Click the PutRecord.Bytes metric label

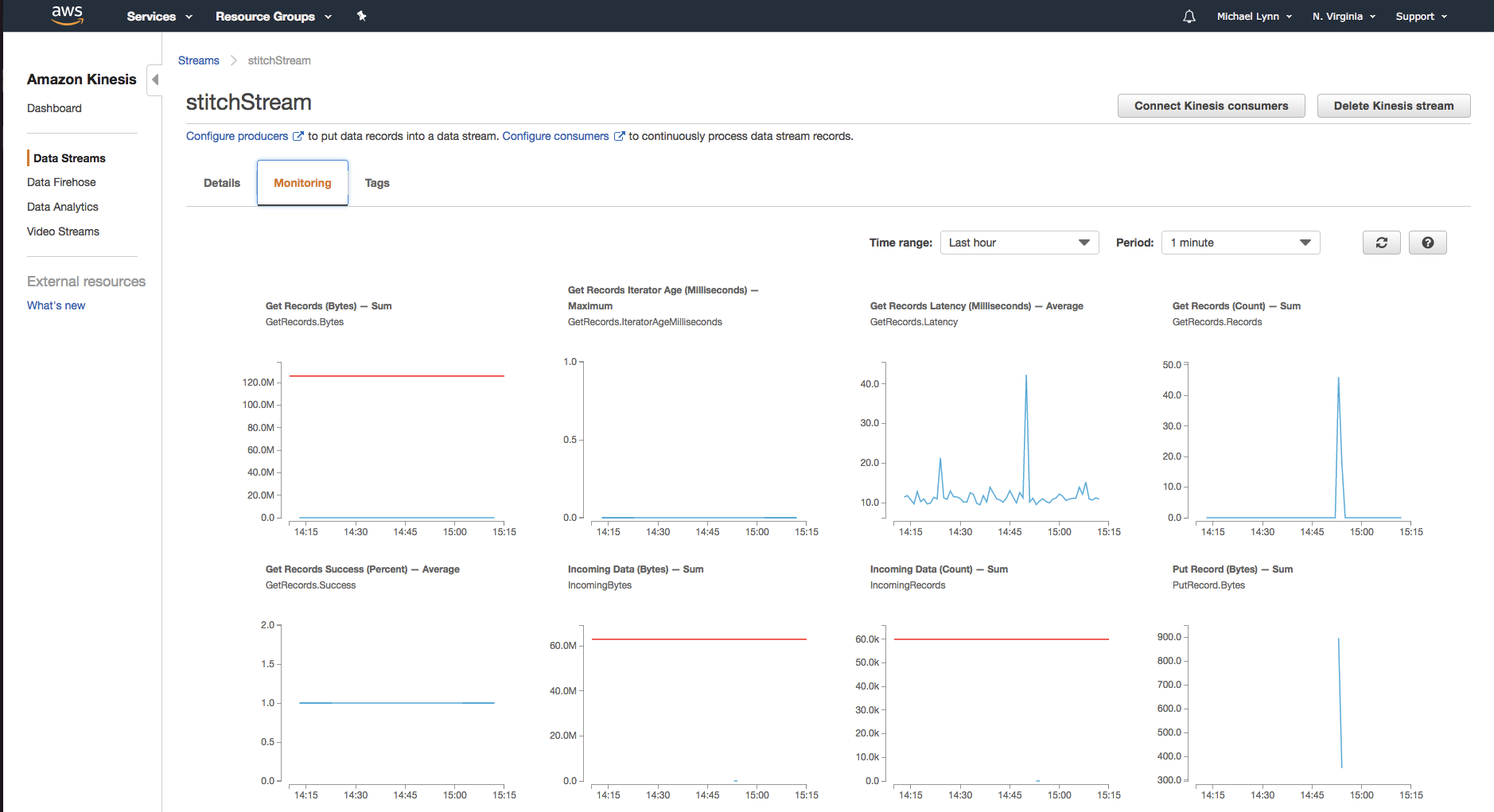pos(1208,585)
